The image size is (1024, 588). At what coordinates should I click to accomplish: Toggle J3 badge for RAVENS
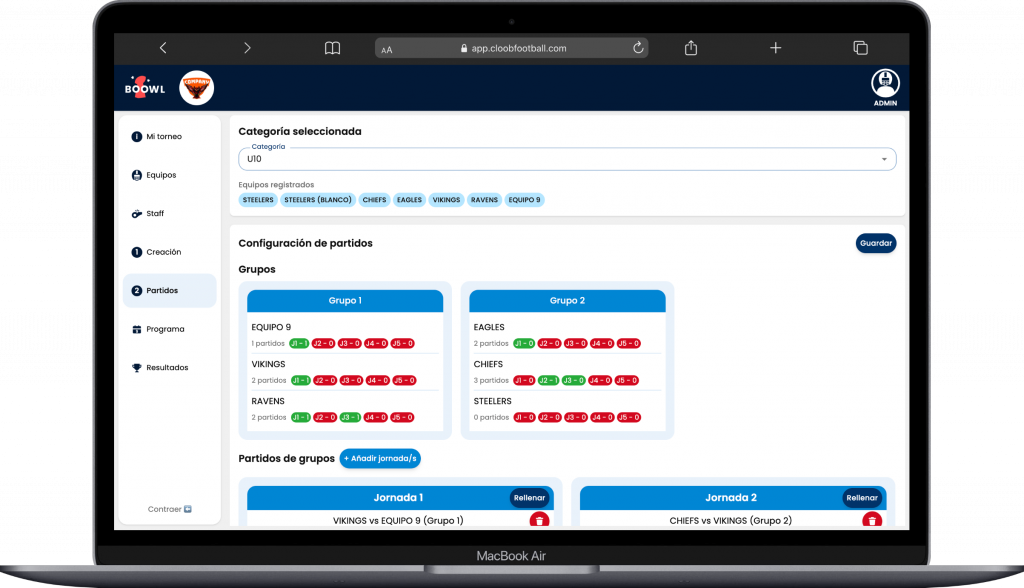(350, 417)
